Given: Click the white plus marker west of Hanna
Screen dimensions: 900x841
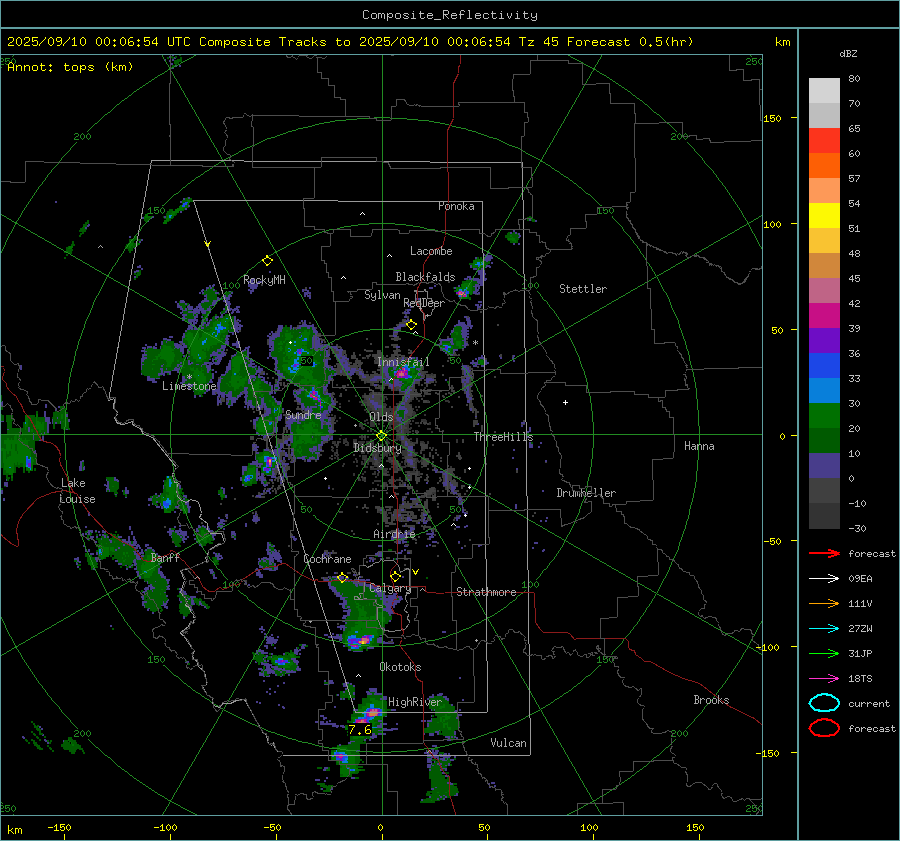Looking at the screenshot, I should [565, 402].
